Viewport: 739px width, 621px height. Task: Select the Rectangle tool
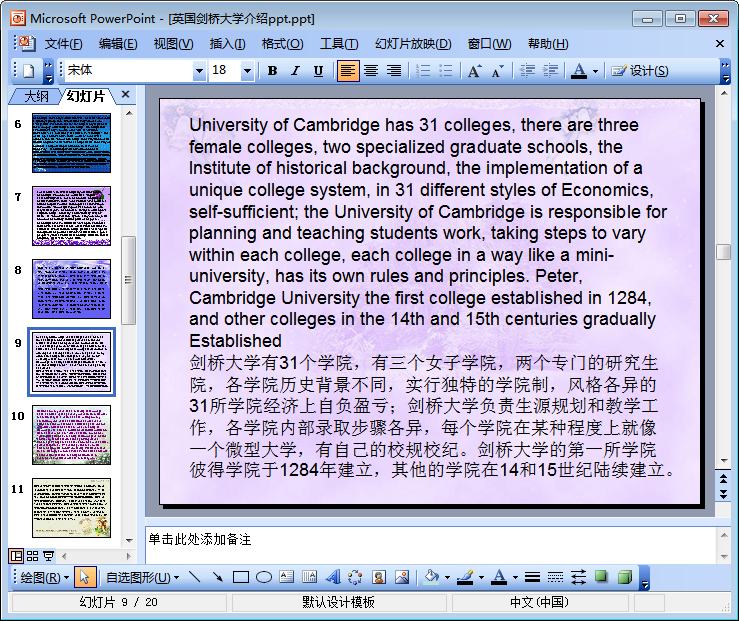click(x=241, y=577)
